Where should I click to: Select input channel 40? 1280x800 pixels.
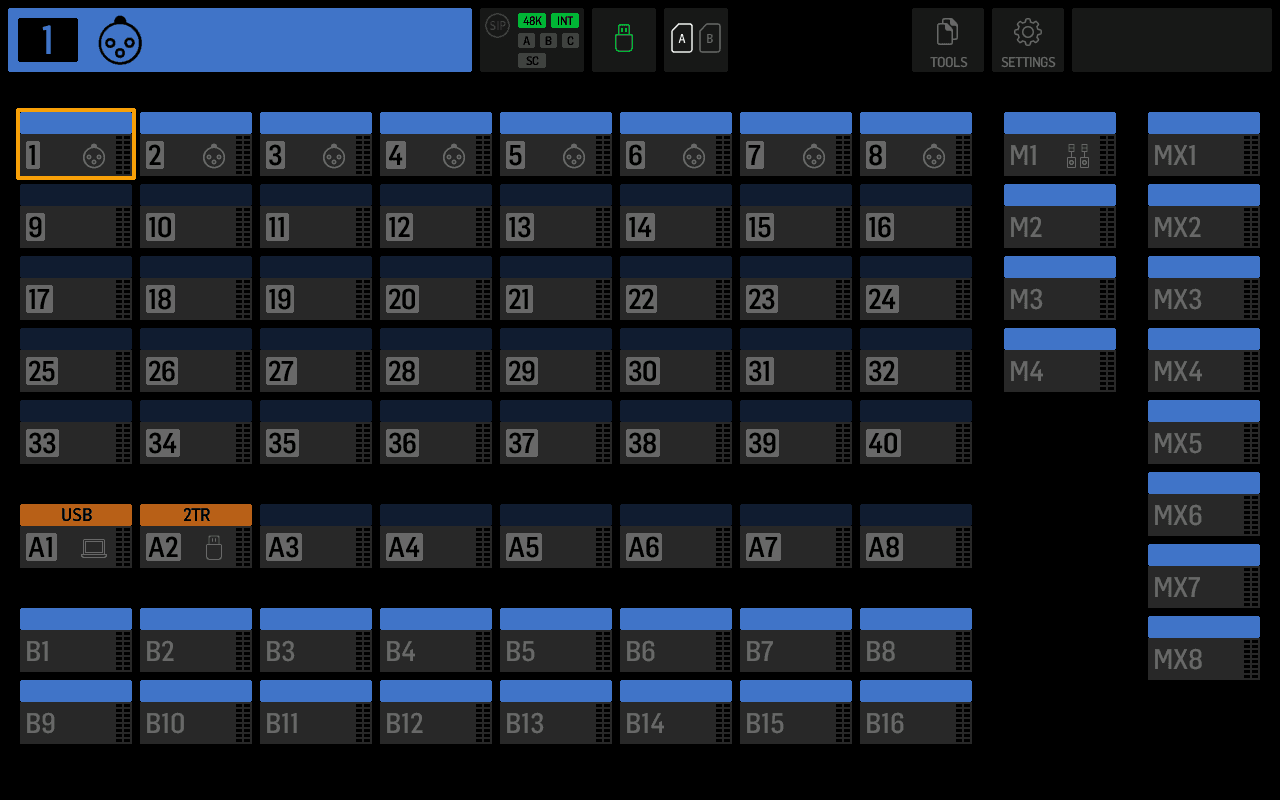point(916,432)
